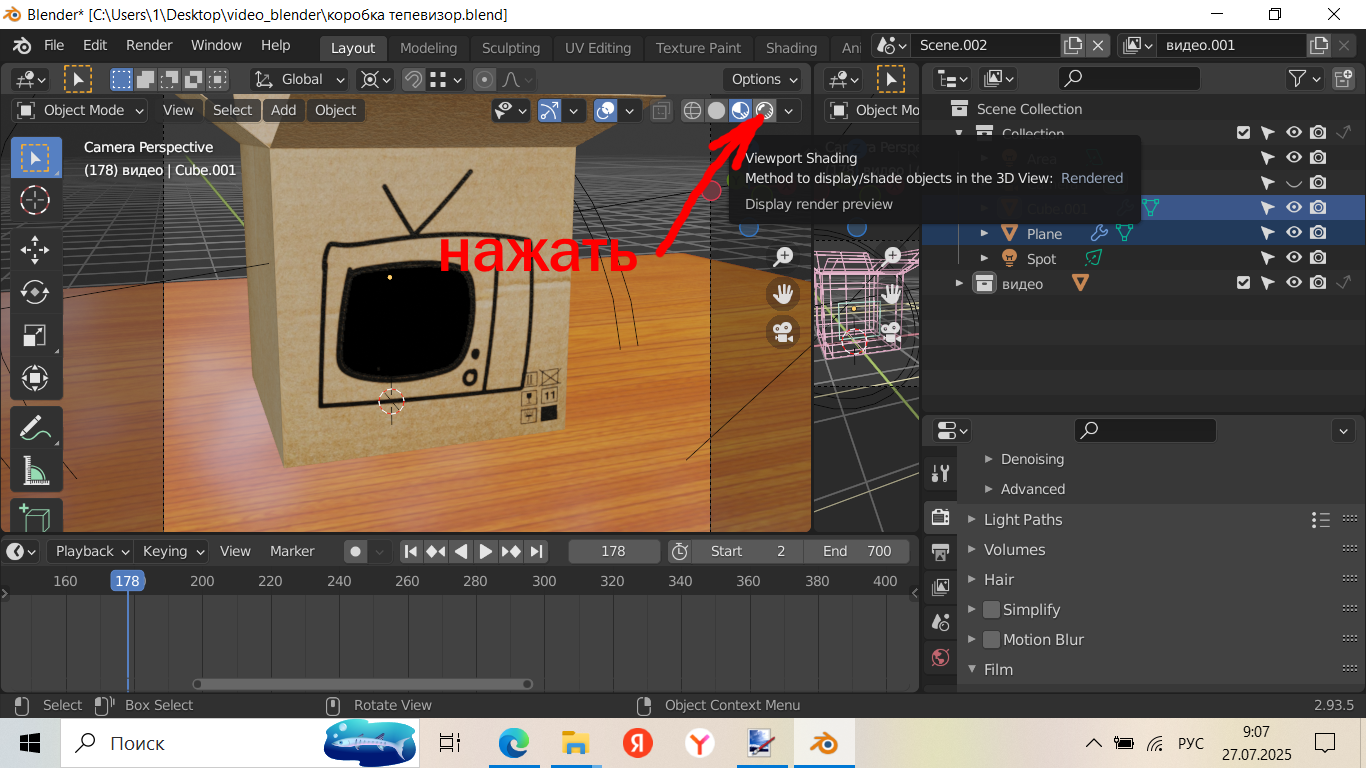The width and height of the screenshot is (1366, 768).
Task: Activate the Rotate tool
Action: 35,292
